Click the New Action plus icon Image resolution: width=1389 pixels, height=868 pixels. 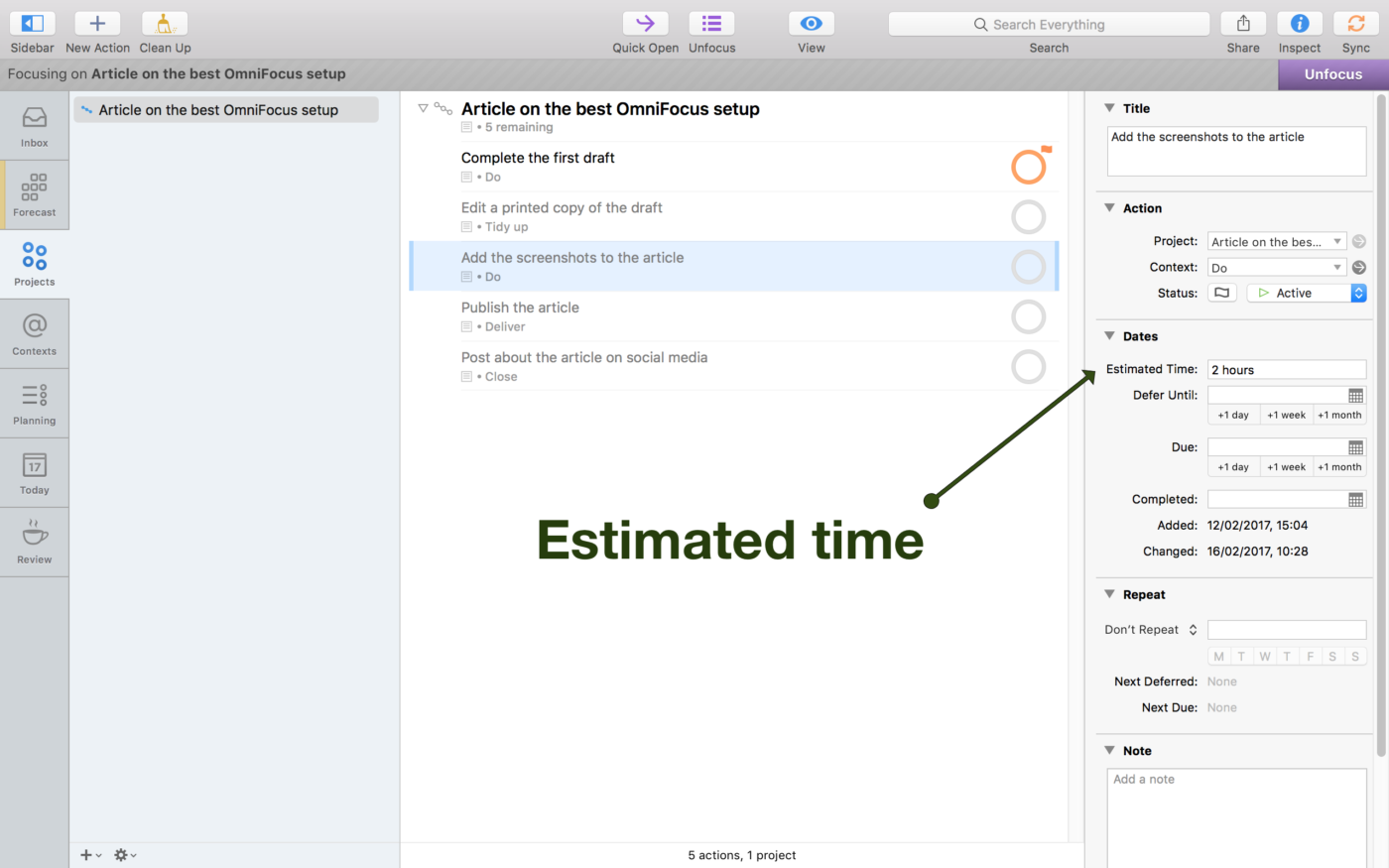[x=97, y=24]
